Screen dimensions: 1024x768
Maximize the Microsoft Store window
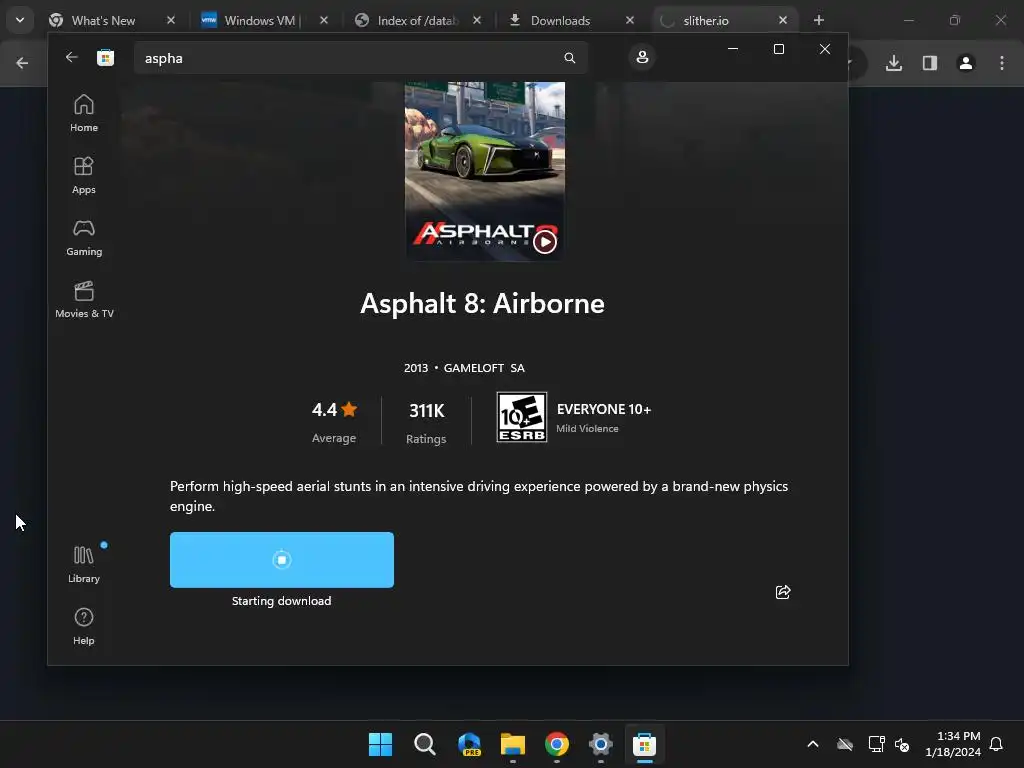coord(778,49)
